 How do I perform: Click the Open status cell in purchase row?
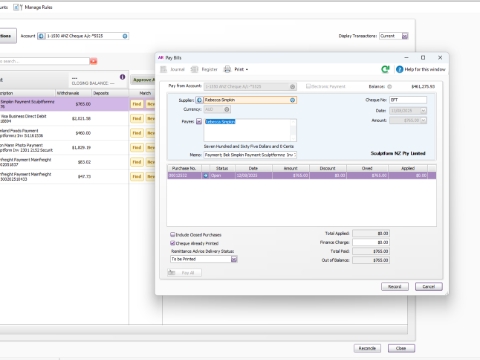222,175
